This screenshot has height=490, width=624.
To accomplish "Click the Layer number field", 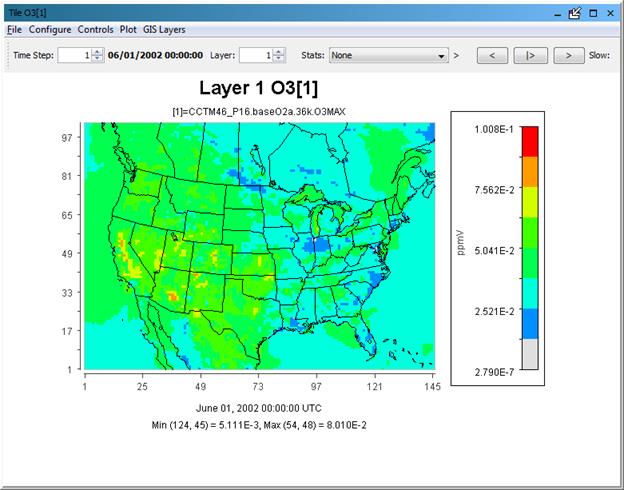I will (256, 55).
